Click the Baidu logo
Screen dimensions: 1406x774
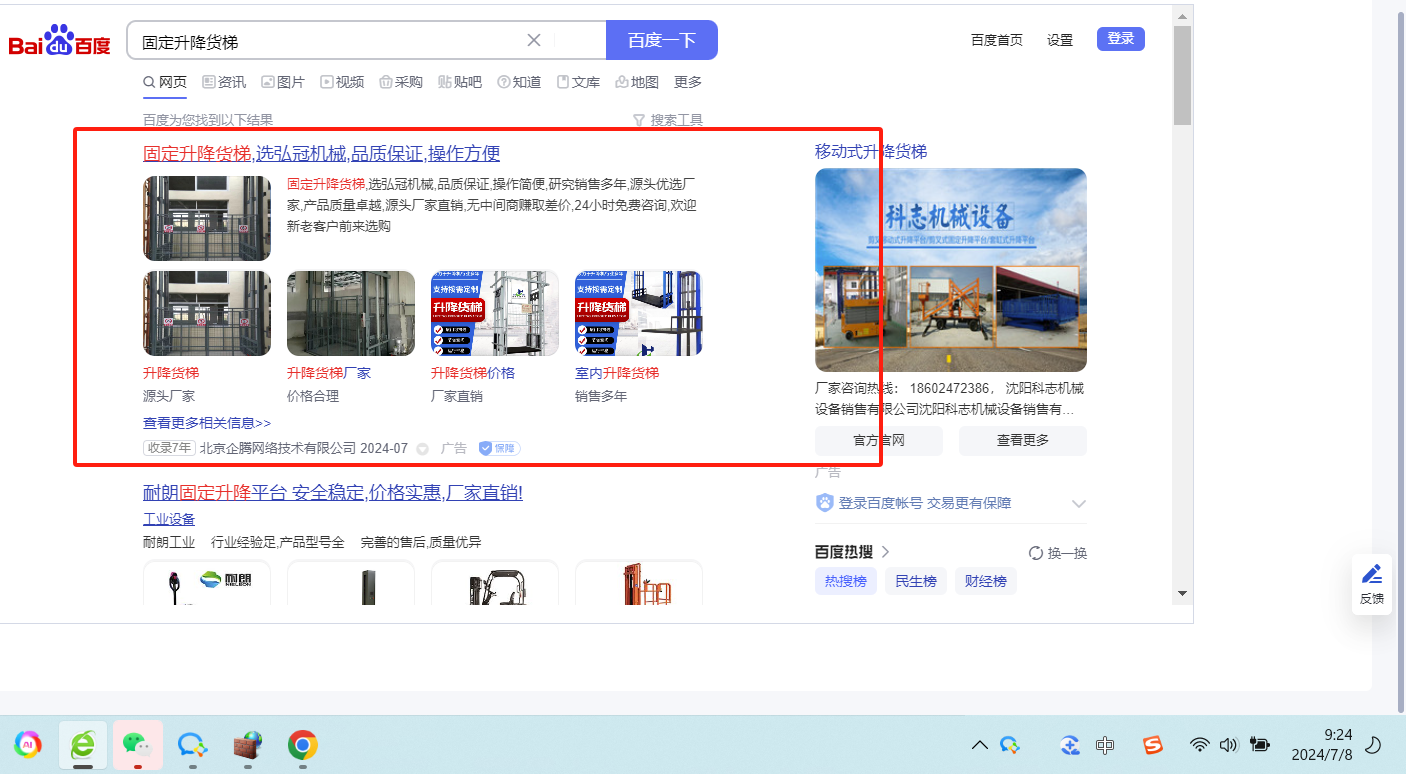[60, 41]
